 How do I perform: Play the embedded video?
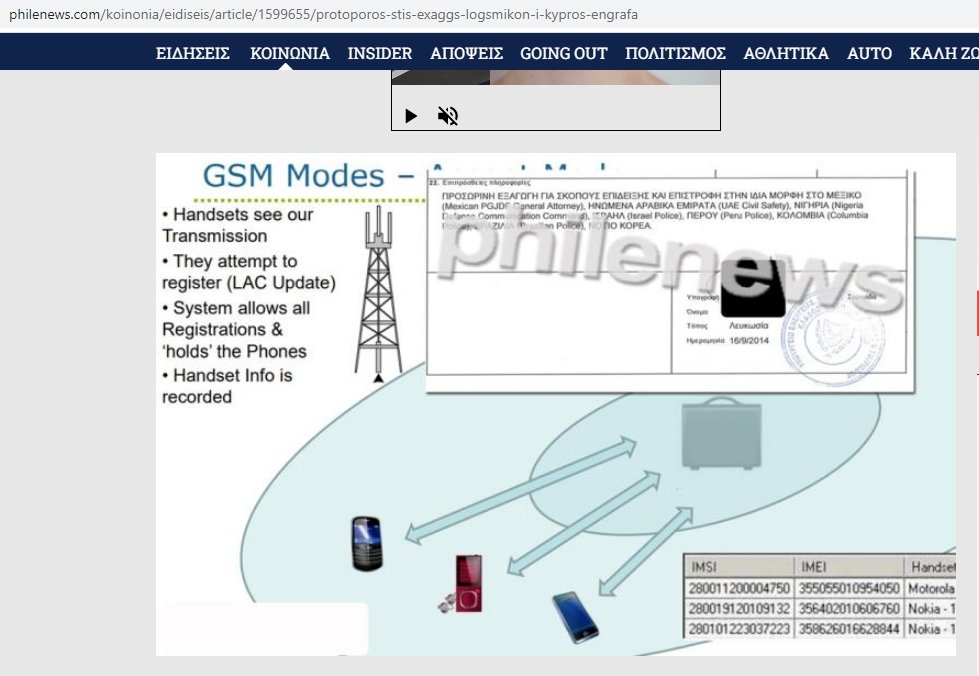pos(411,115)
